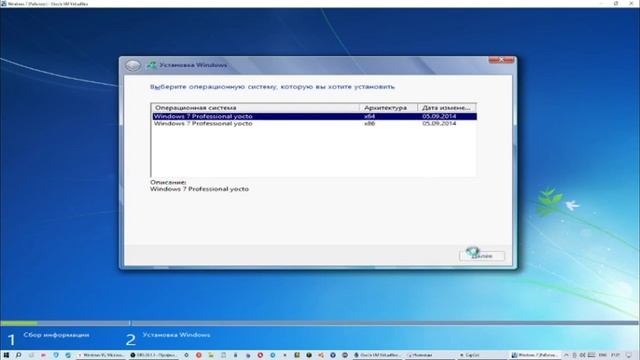
Task: Click the Архитектура column header
Action: pyautogui.click(x=388, y=108)
